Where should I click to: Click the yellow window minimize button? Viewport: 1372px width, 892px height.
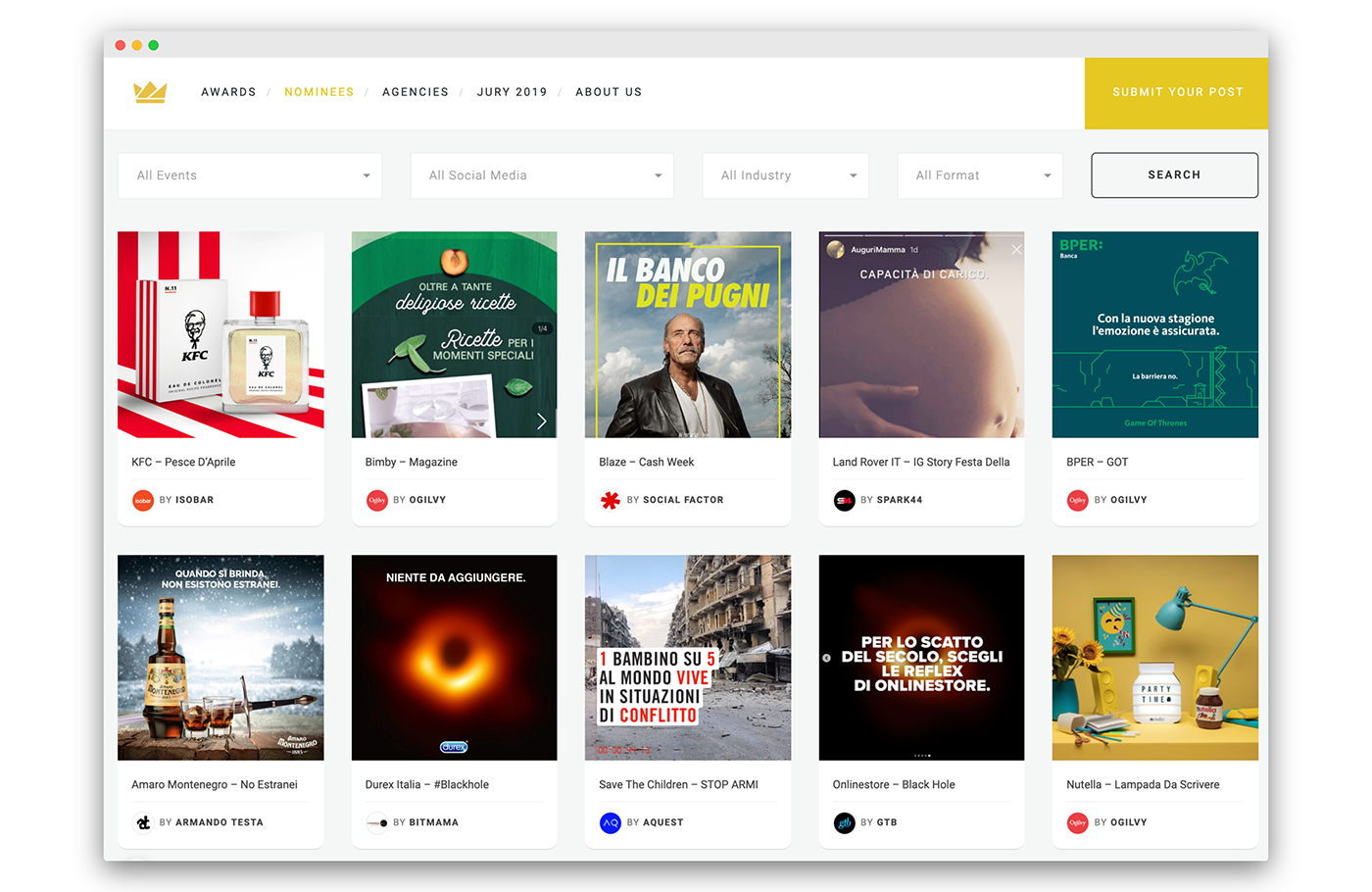[x=137, y=45]
